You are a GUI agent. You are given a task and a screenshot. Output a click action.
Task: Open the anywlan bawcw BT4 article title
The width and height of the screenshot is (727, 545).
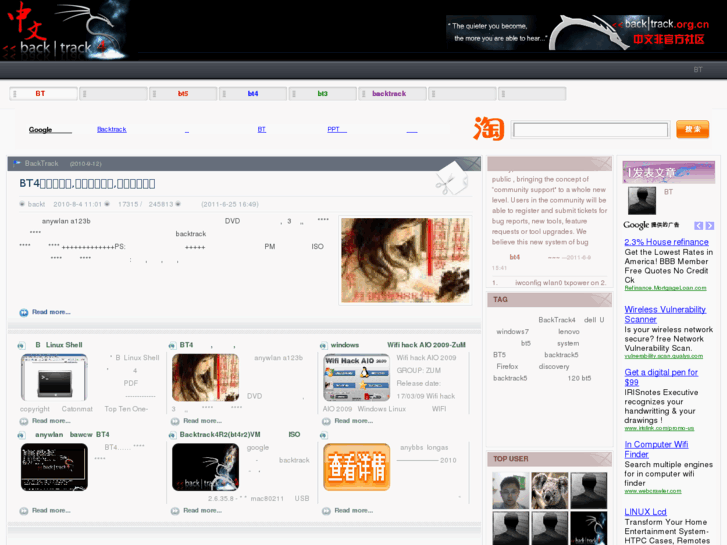click(x=72, y=435)
